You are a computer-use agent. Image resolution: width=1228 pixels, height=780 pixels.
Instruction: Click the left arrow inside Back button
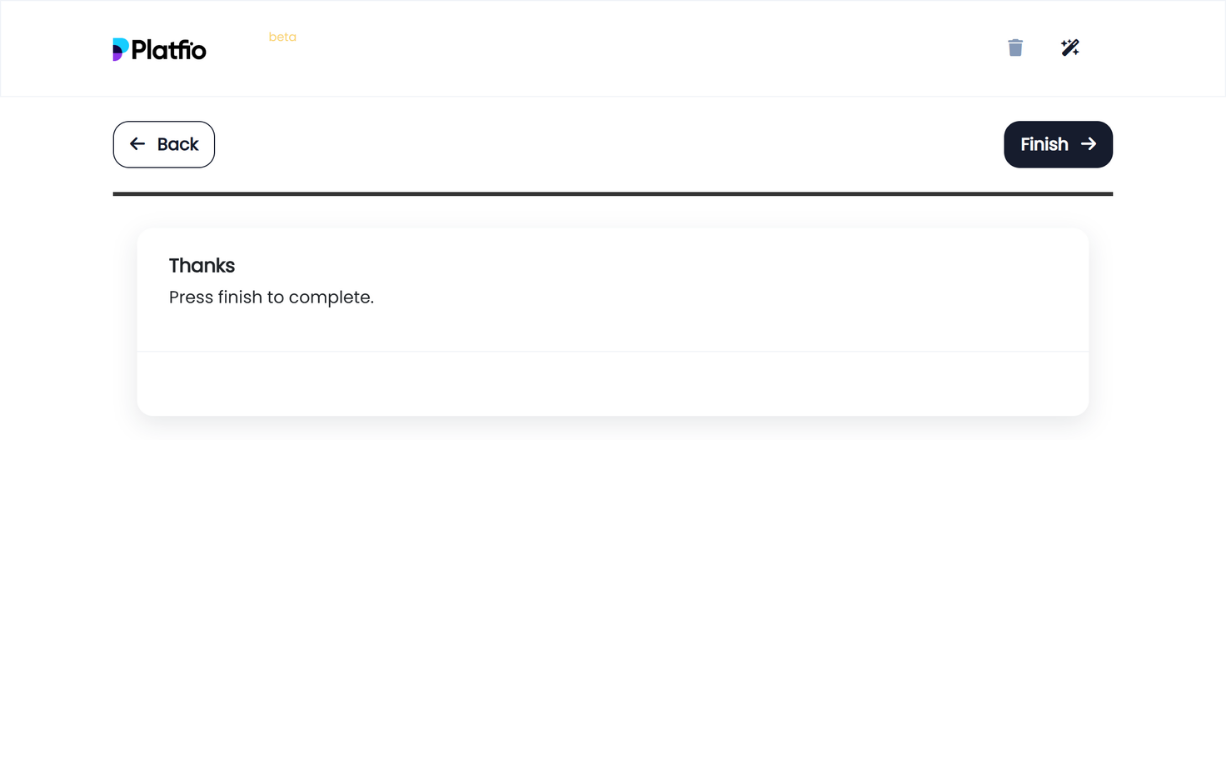pyautogui.click(x=137, y=144)
